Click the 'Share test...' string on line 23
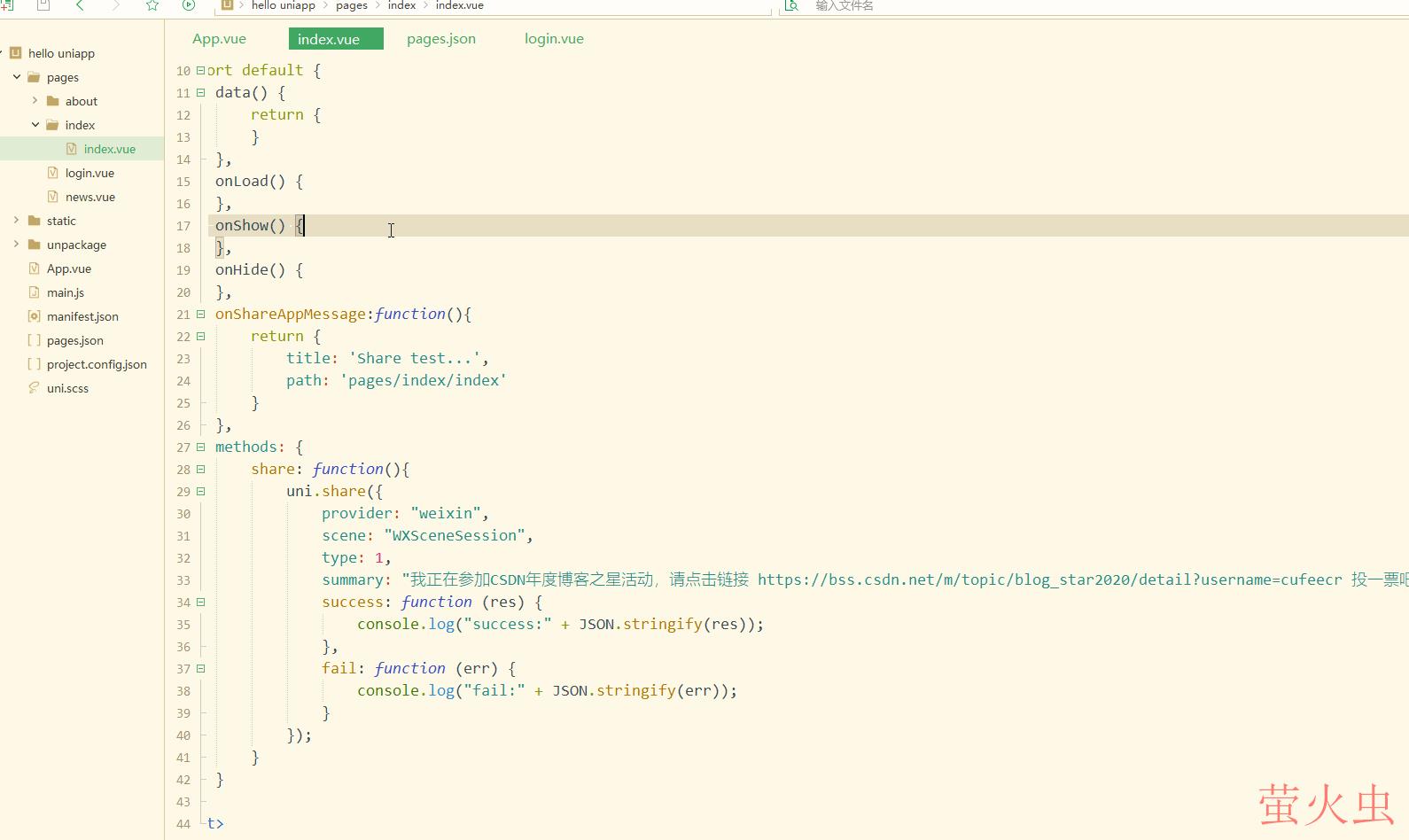 tap(415, 358)
